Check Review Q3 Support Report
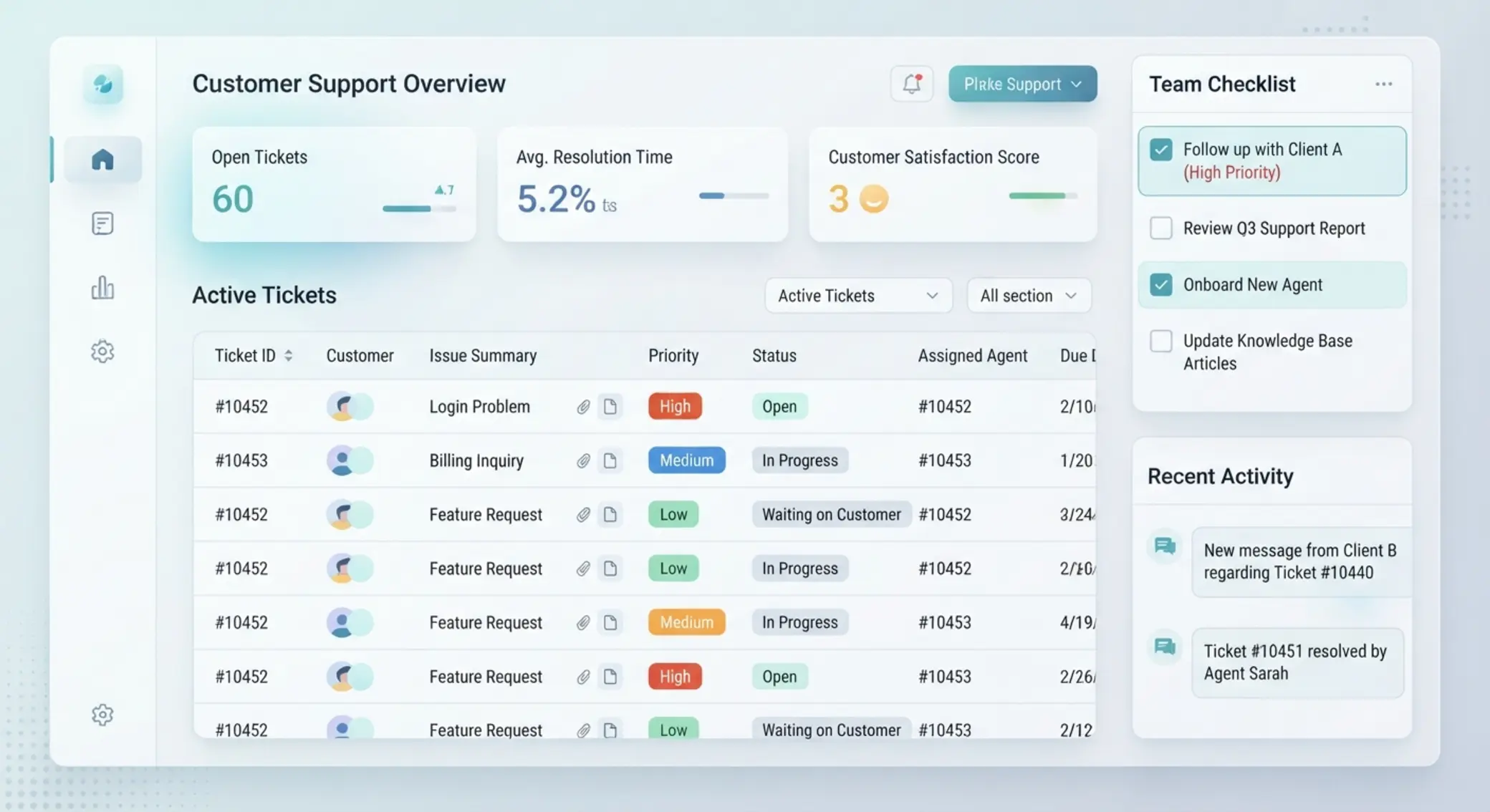1490x812 pixels. (1160, 228)
